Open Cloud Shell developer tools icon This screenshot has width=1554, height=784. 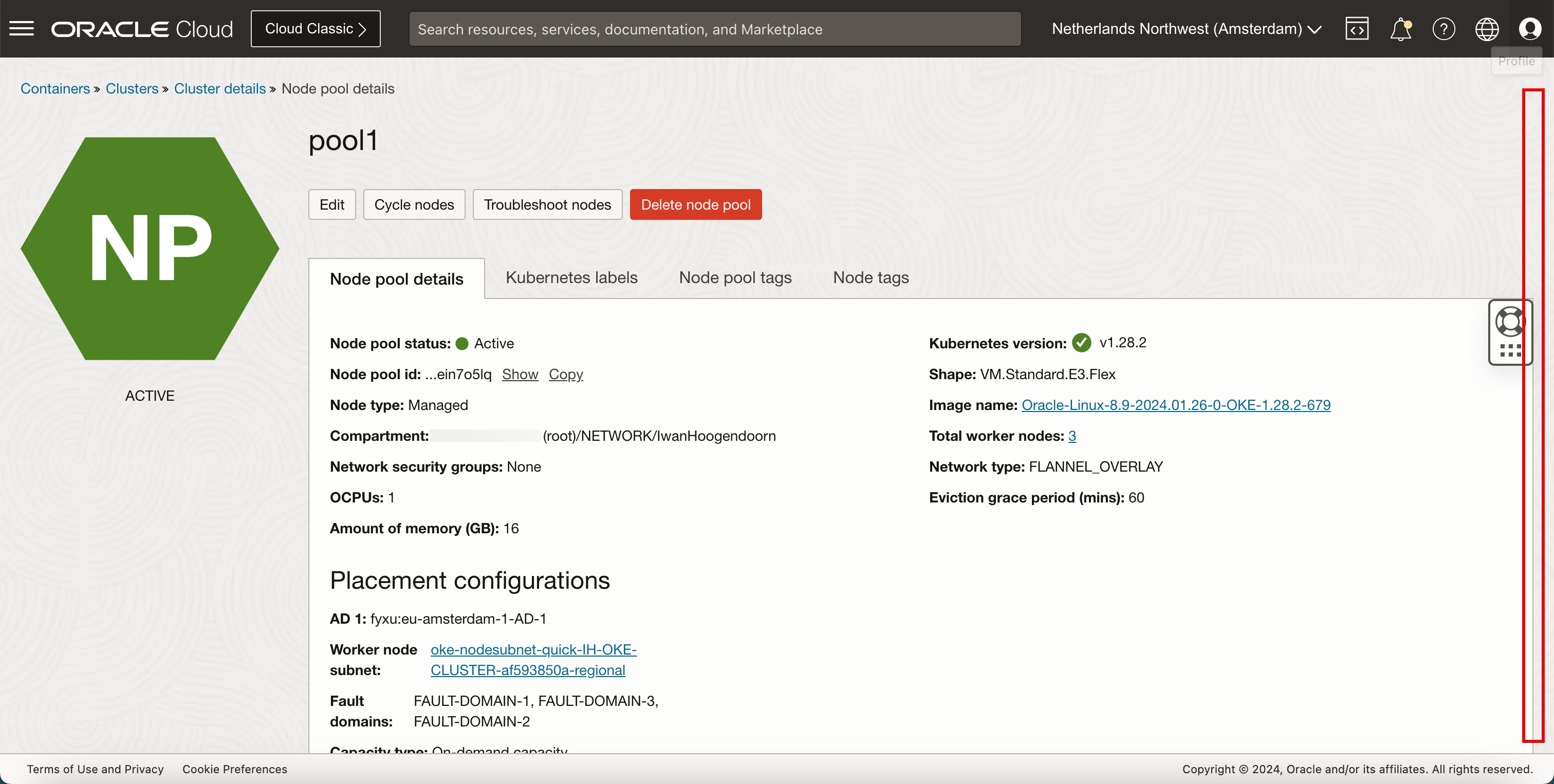1357,28
